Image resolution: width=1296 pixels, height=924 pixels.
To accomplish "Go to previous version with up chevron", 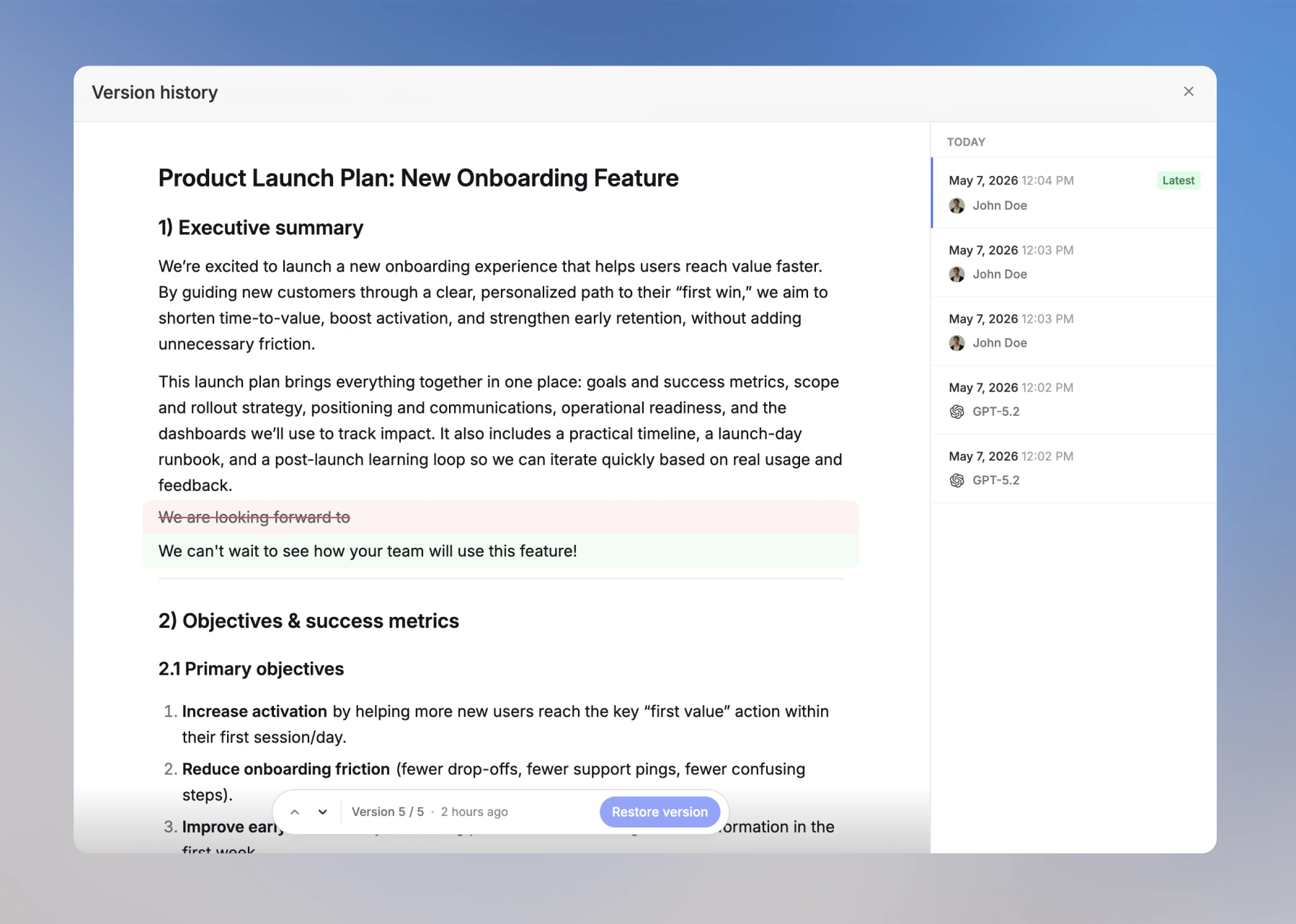I will point(295,812).
